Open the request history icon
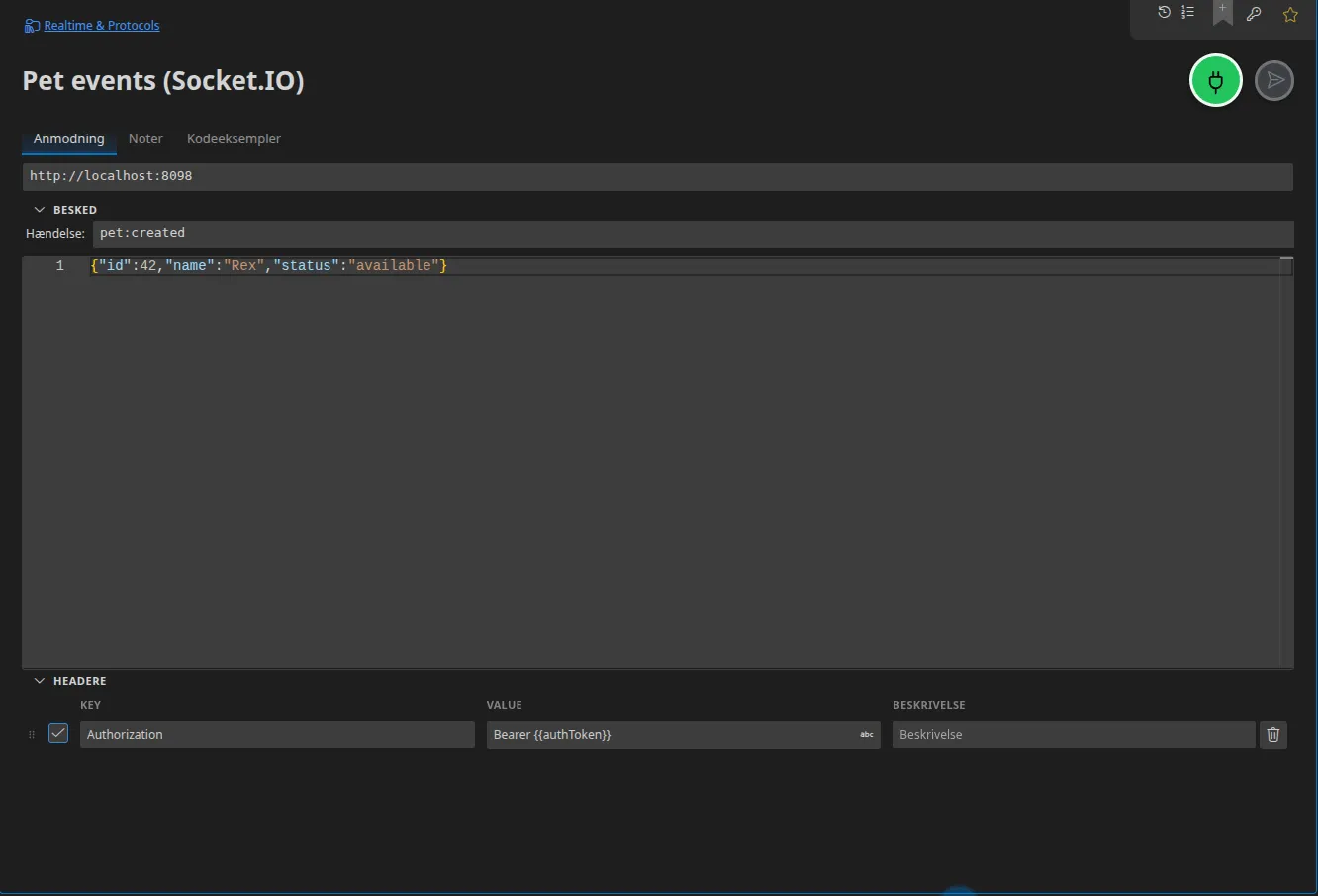The height and width of the screenshot is (896, 1318). point(1164,13)
